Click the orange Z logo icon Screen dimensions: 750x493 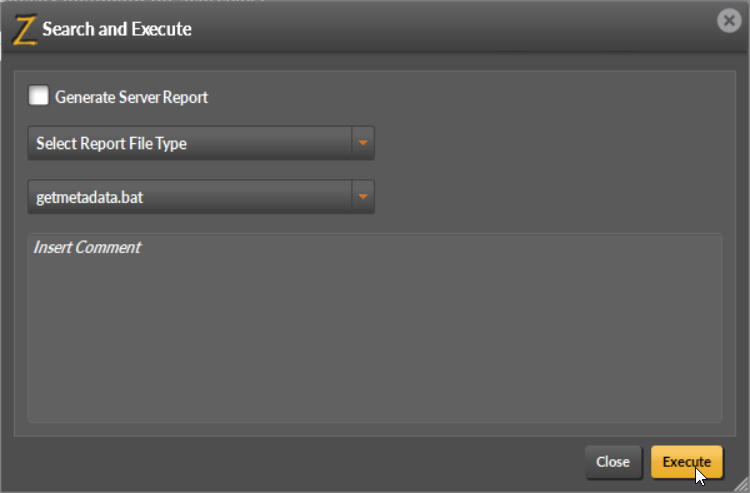[24, 30]
